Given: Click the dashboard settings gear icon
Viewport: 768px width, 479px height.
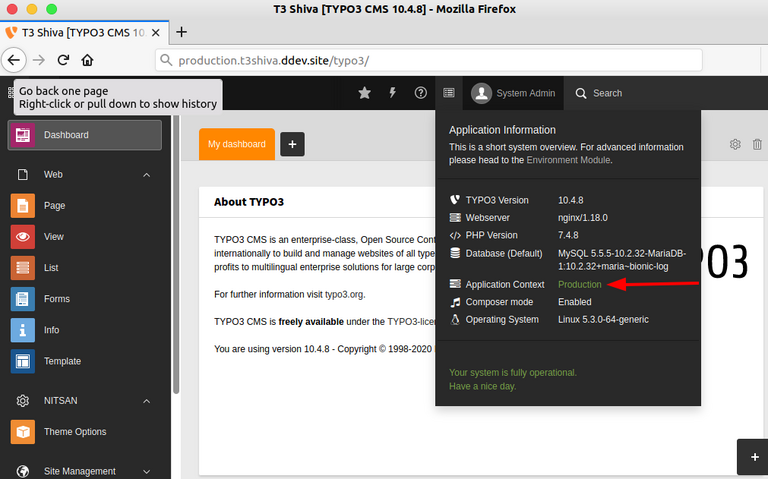Looking at the screenshot, I should pos(735,144).
